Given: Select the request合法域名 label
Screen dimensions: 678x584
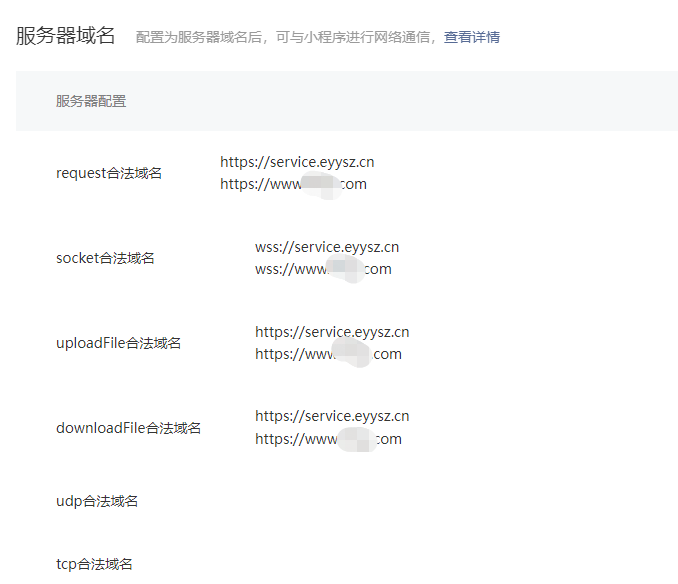Looking at the screenshot, I should [x=109, y=173].
